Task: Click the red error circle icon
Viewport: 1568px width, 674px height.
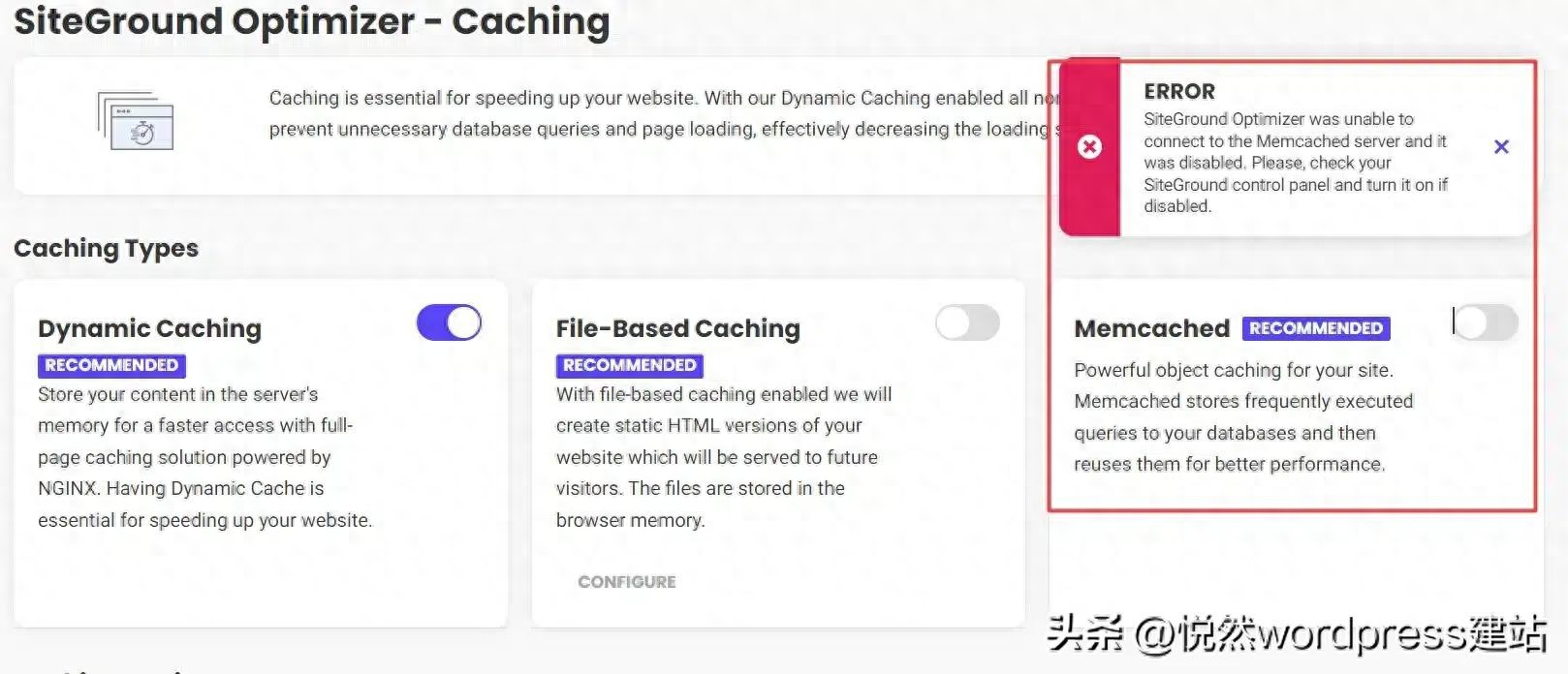Action: (x=1089, y=146)
